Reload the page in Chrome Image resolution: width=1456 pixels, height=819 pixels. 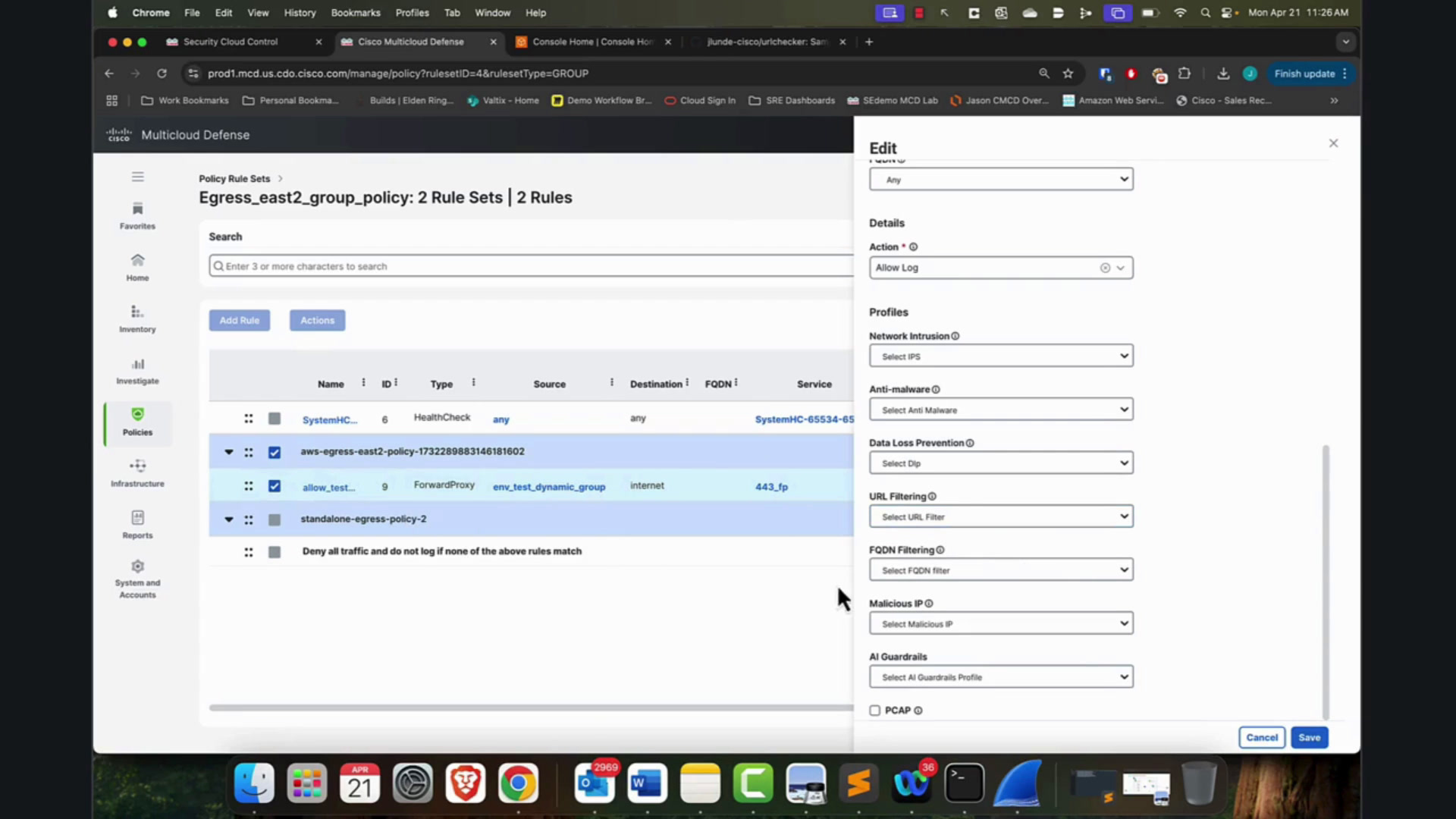[x=162, y=74]
